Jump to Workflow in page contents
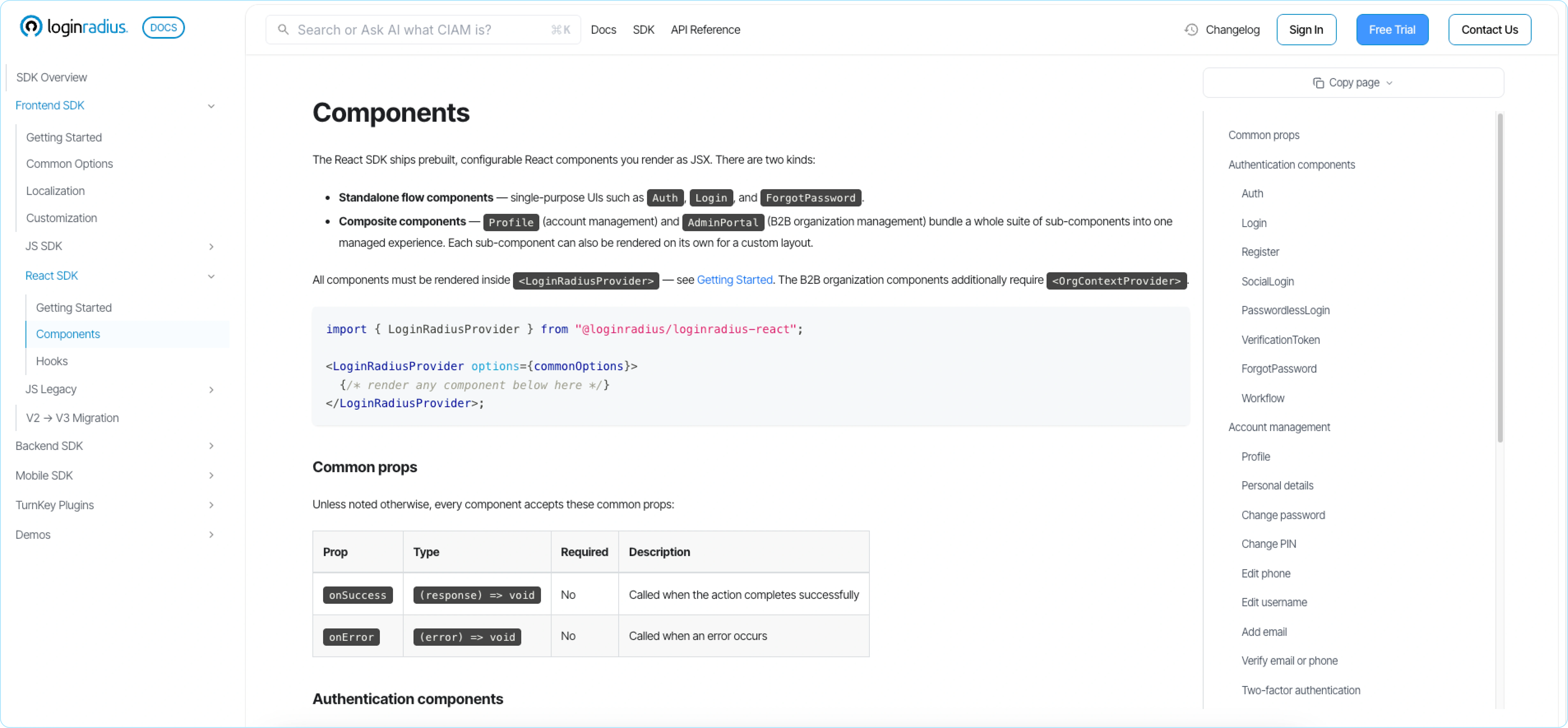The image size is (1568, 728). click(1263, 398)
